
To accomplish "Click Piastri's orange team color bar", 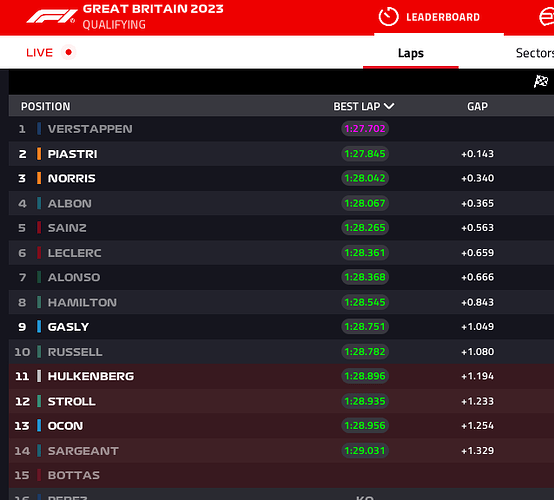I will click(x=39, y=154).
